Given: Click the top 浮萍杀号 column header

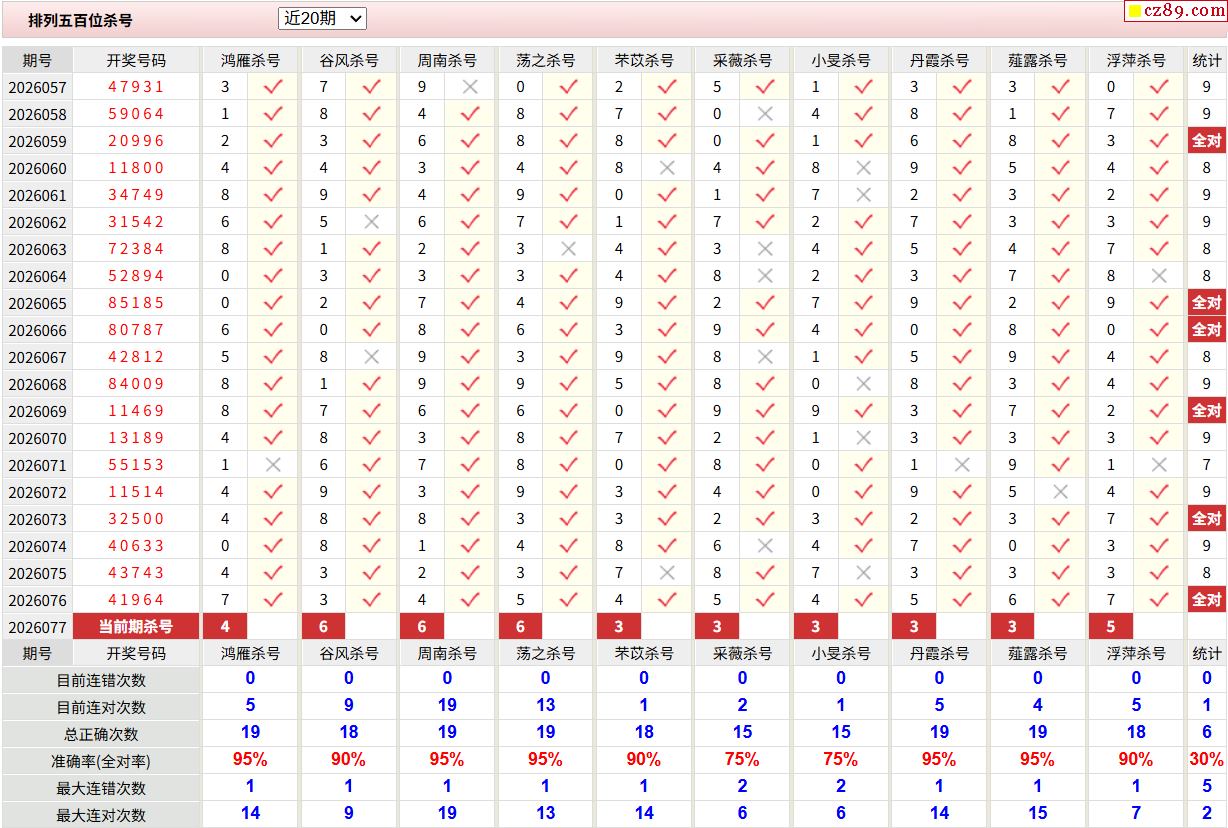Looking at the screenshot, I should pyautogui.click(x=1136, y=60).
